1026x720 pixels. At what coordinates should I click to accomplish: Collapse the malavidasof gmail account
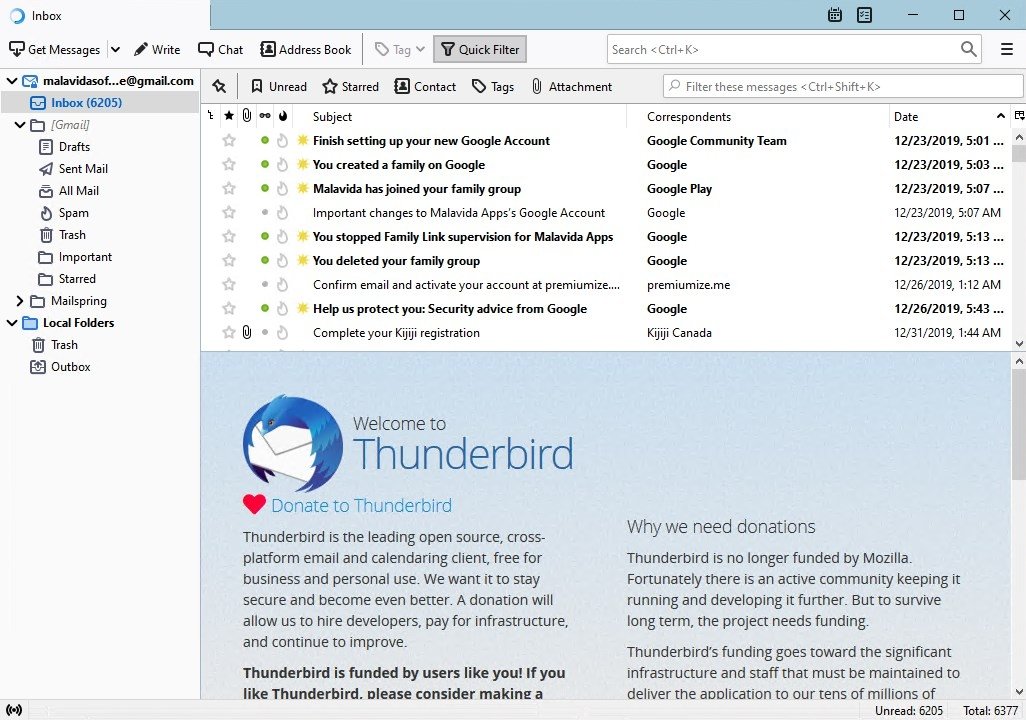point(12,81)
